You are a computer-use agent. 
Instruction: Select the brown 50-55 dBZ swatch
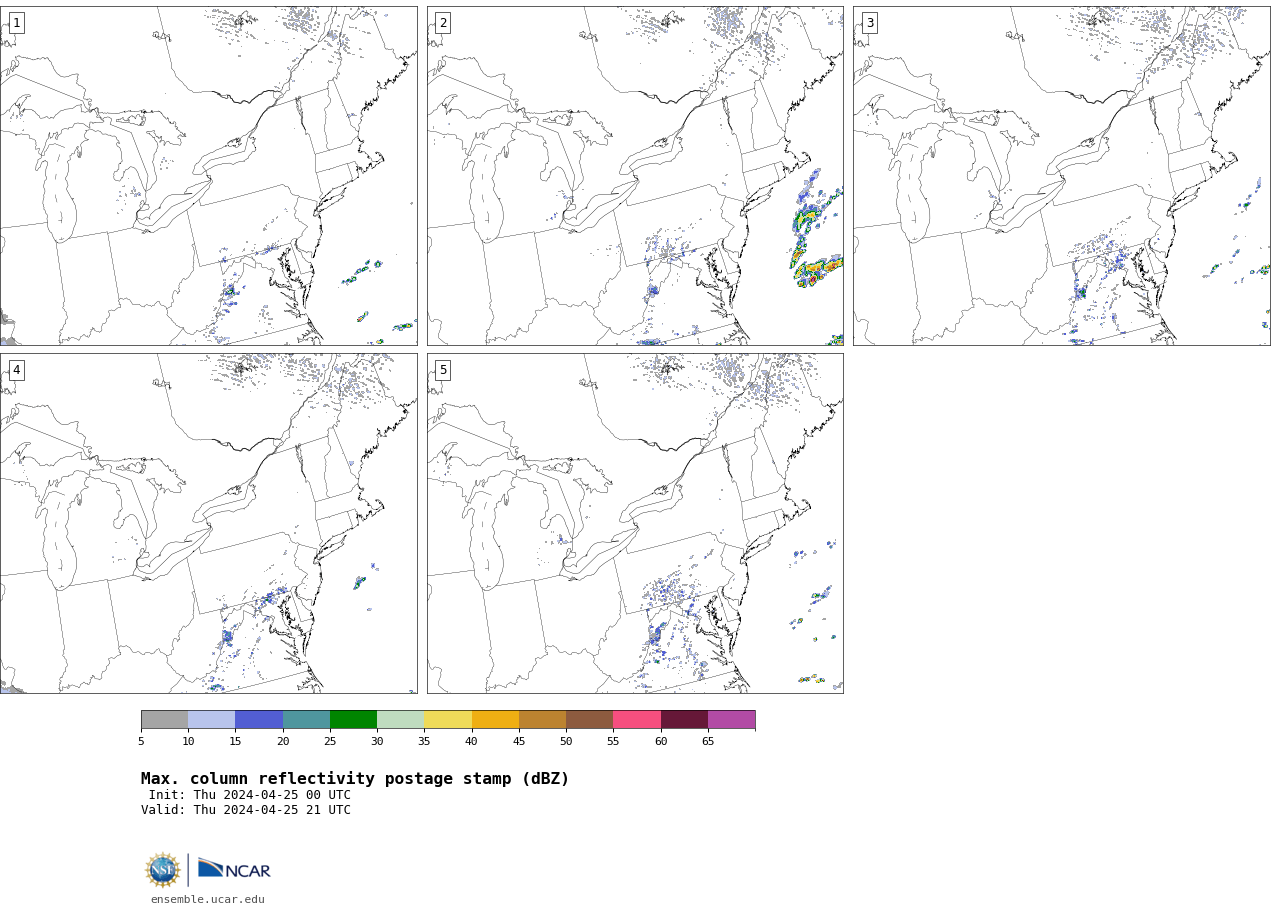click(590, 720)
